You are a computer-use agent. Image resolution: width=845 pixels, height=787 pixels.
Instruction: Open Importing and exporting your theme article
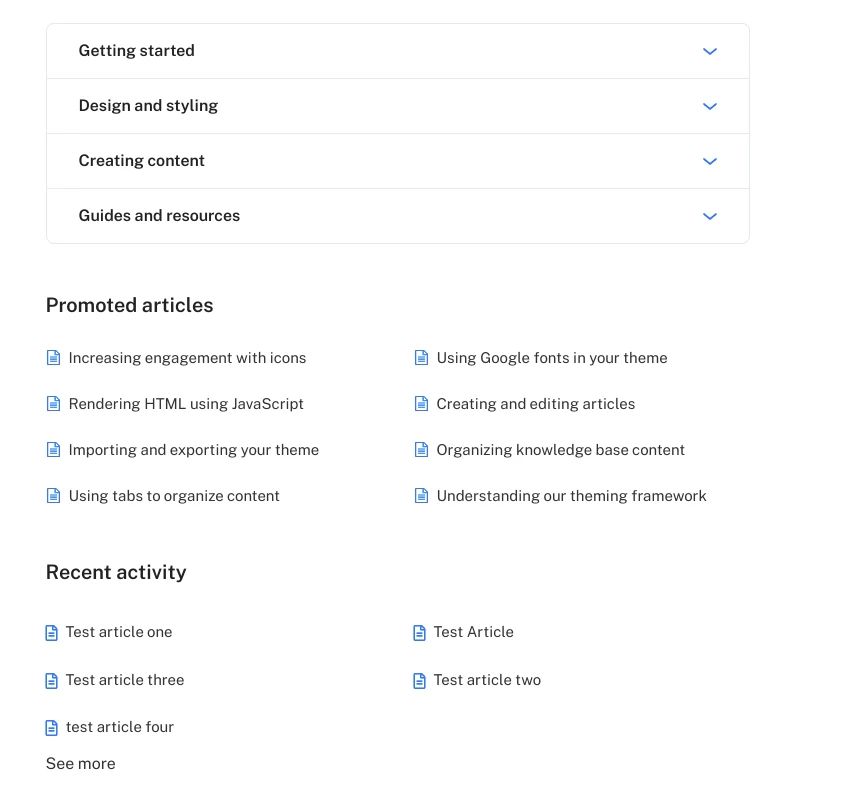(193, 450)
